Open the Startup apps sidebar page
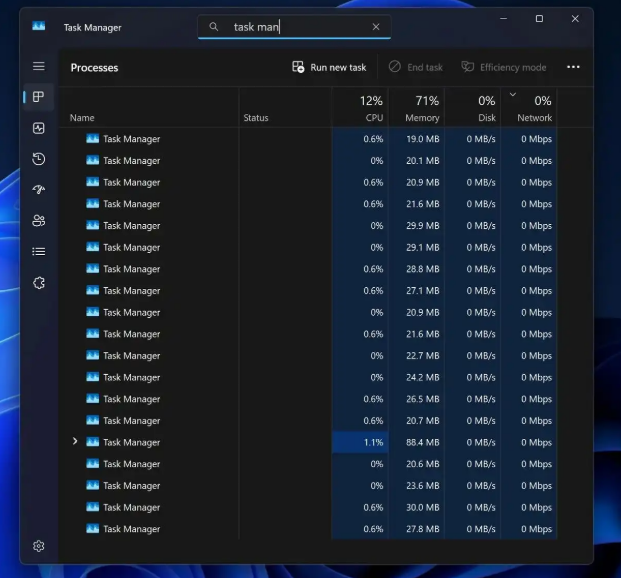Image resolution: width=621 pixels, height=578 pixels. coord(38,189)
